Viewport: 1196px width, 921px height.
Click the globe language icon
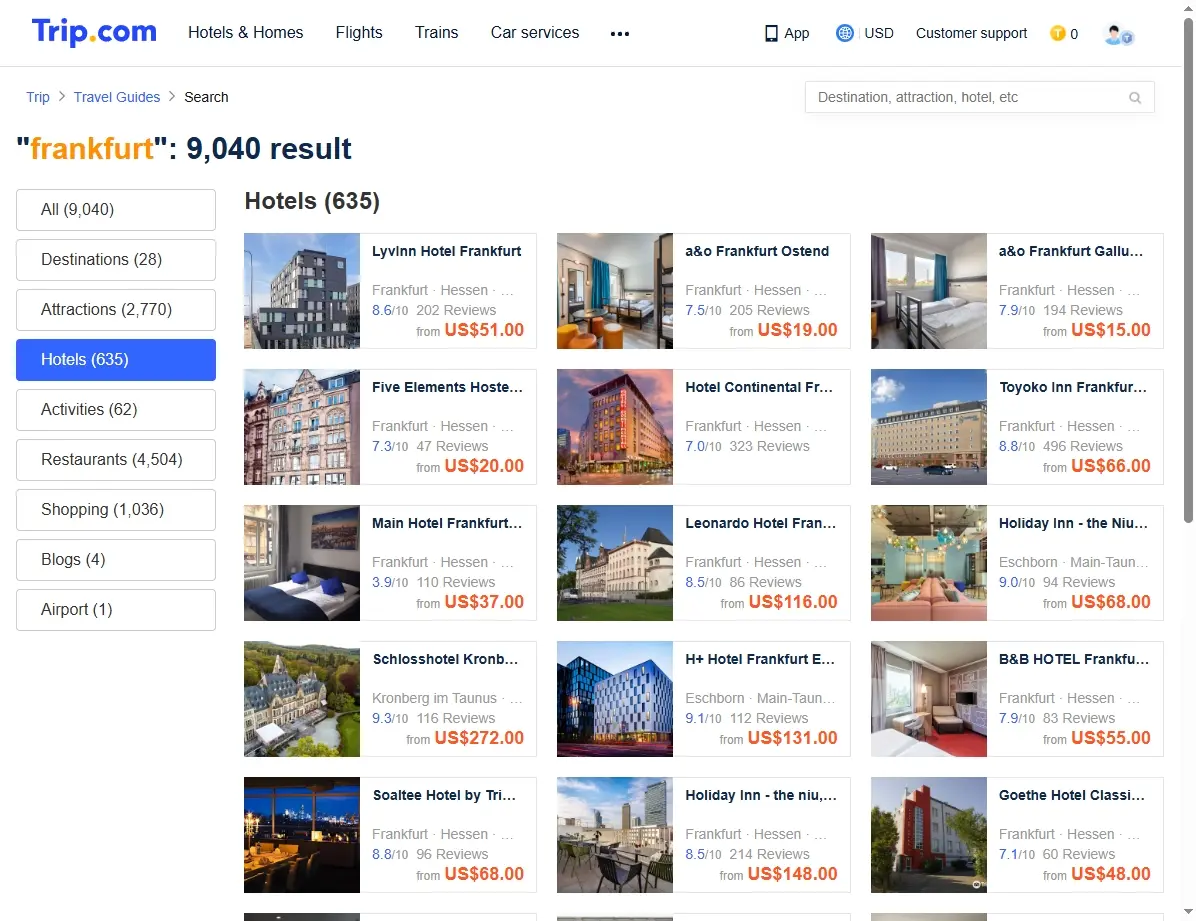pyautogui.click(x=844, y=33)
